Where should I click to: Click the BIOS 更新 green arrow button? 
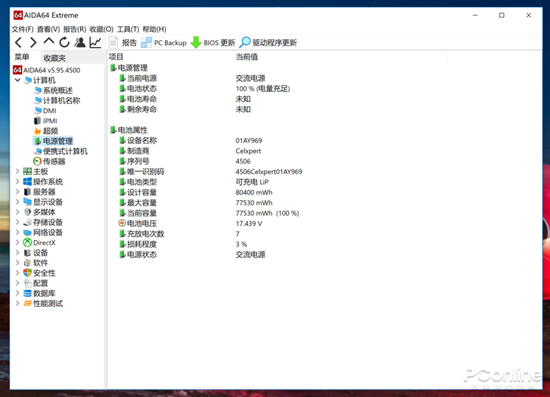(213, 43)
